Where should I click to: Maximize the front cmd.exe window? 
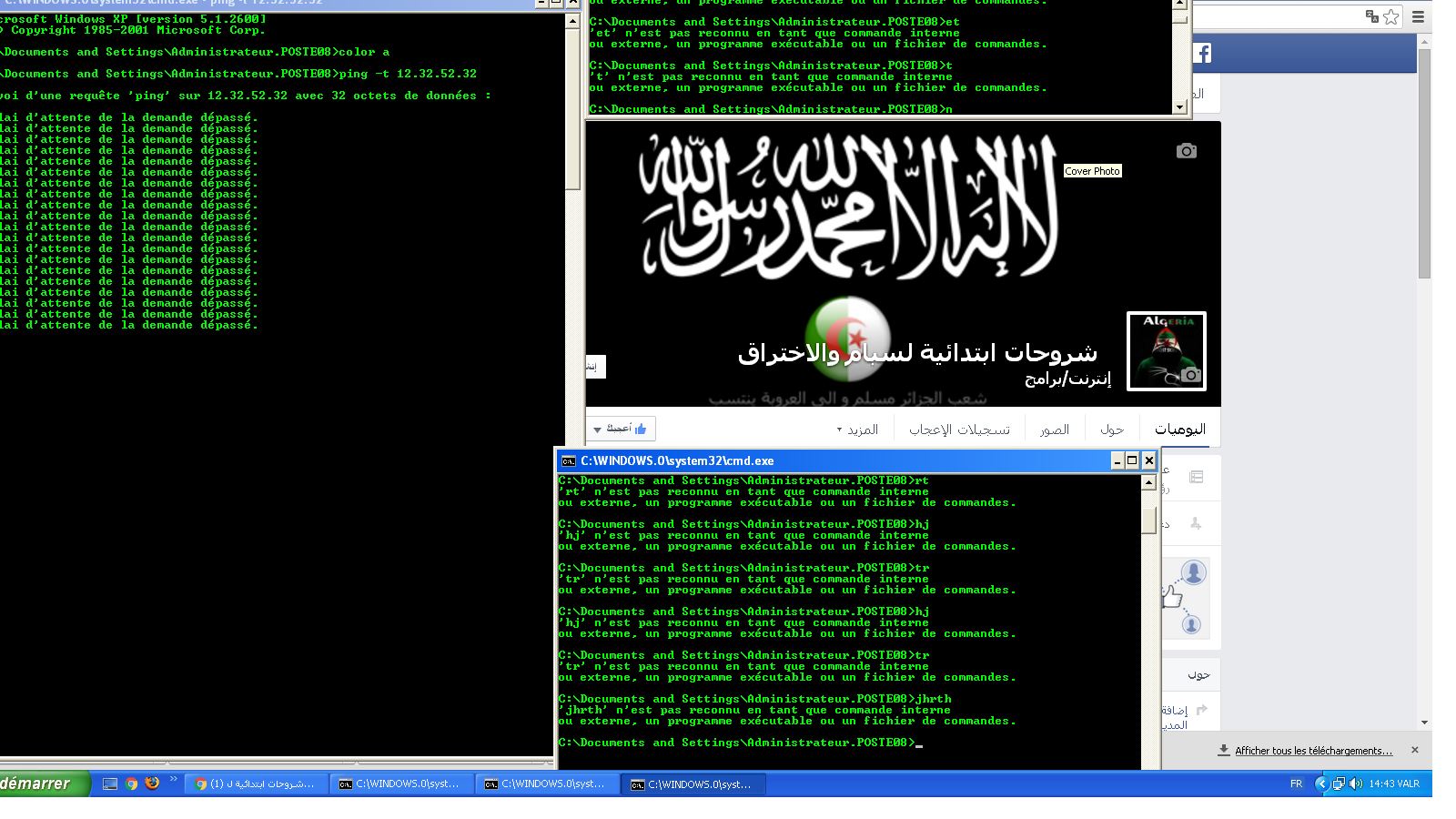click(x=1132, y=460)
